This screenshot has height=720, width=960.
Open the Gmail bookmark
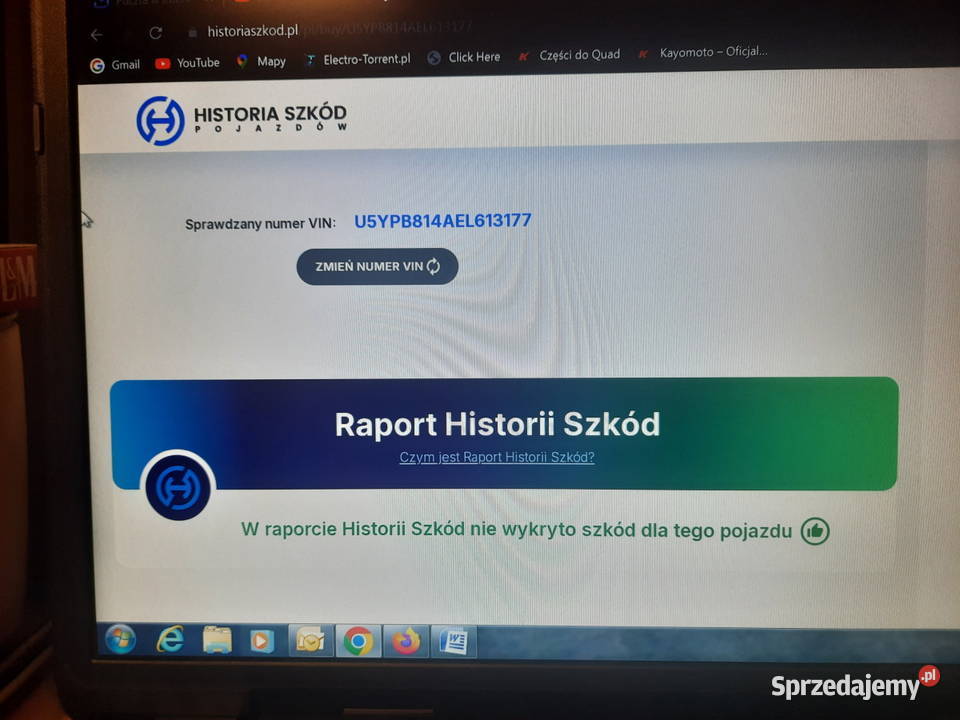(x=115, y=65)
